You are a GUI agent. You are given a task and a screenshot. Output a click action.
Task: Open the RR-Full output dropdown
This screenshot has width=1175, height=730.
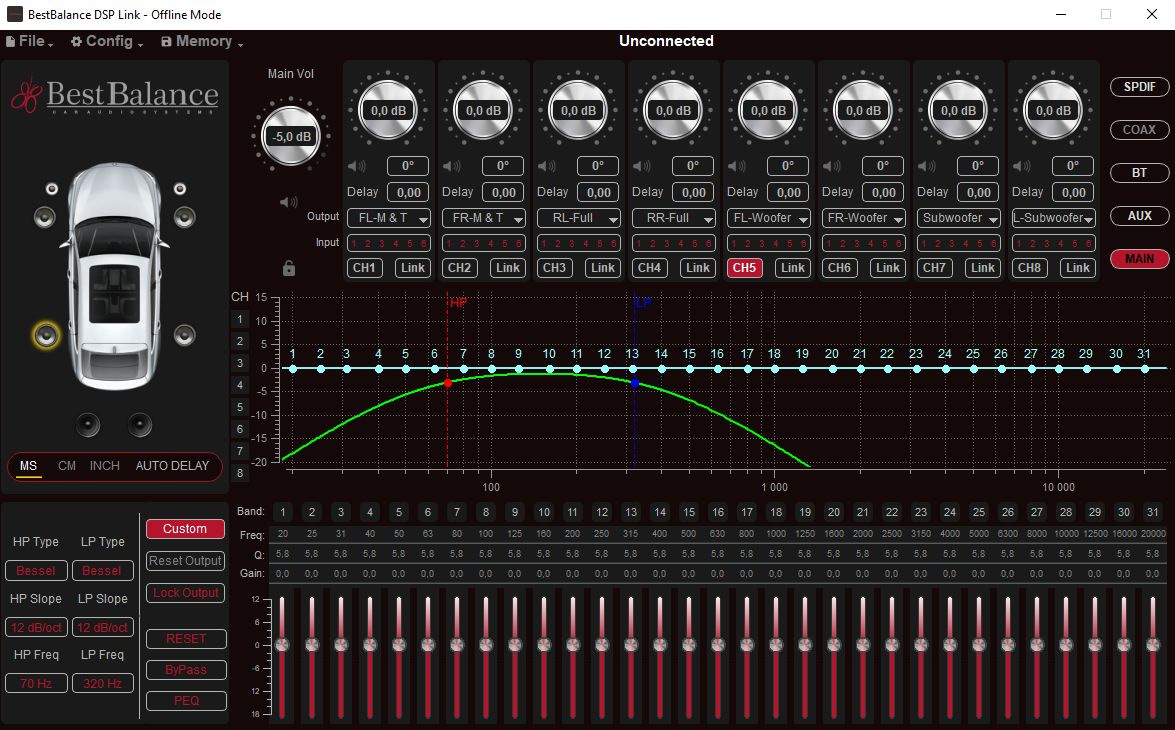click(x=673, y=218)
